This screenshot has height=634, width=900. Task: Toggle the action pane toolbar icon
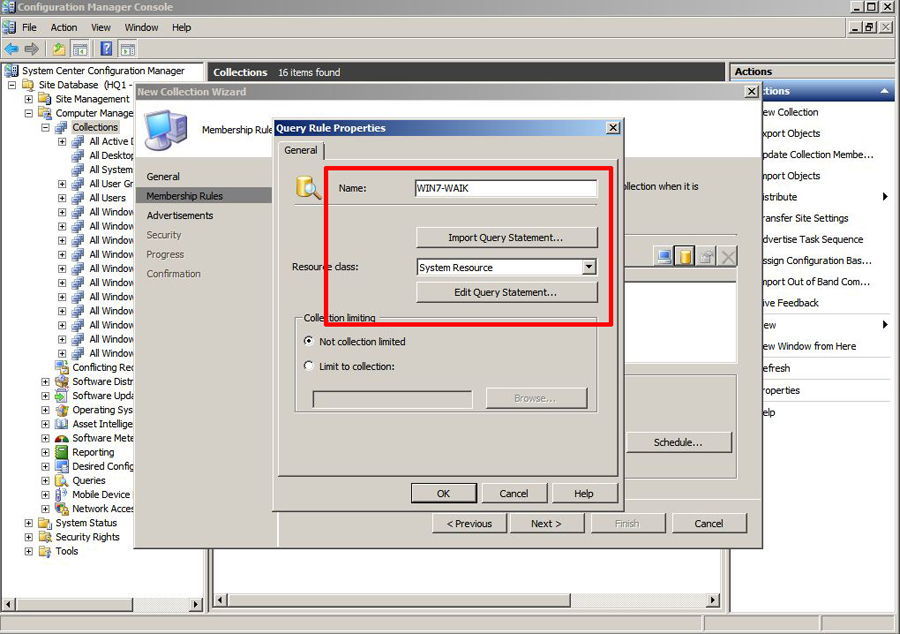pyautogui.click(x=127, y=49)
